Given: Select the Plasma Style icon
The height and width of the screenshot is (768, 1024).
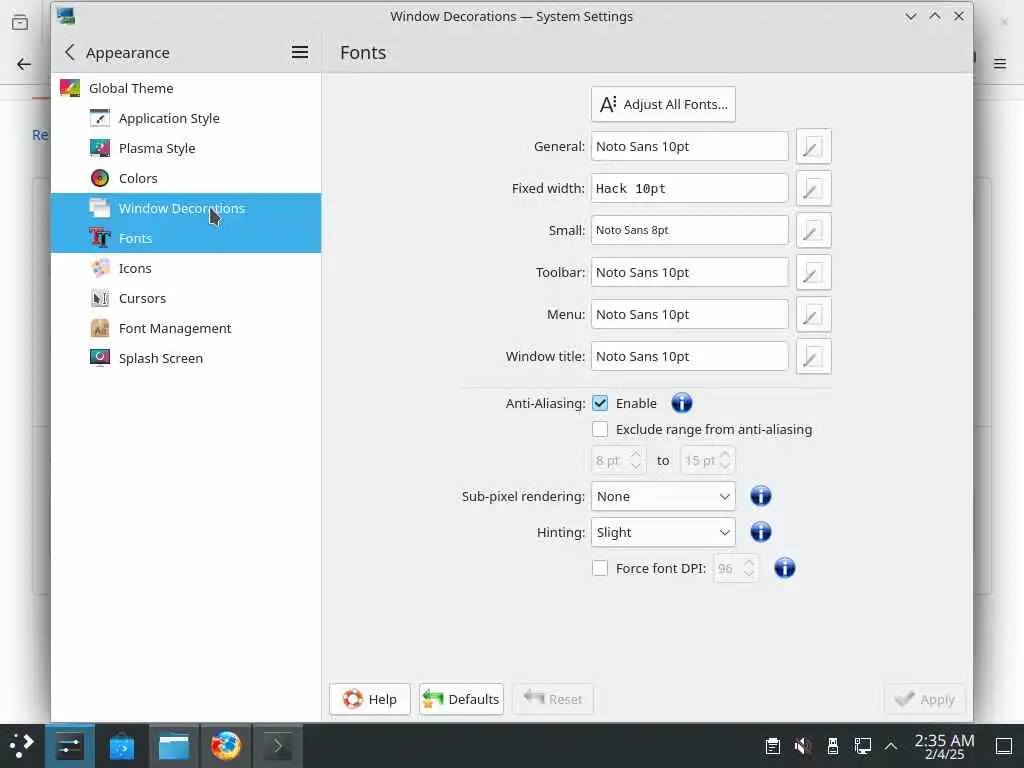Looking at the screenshot, I should tap(99, 148).
